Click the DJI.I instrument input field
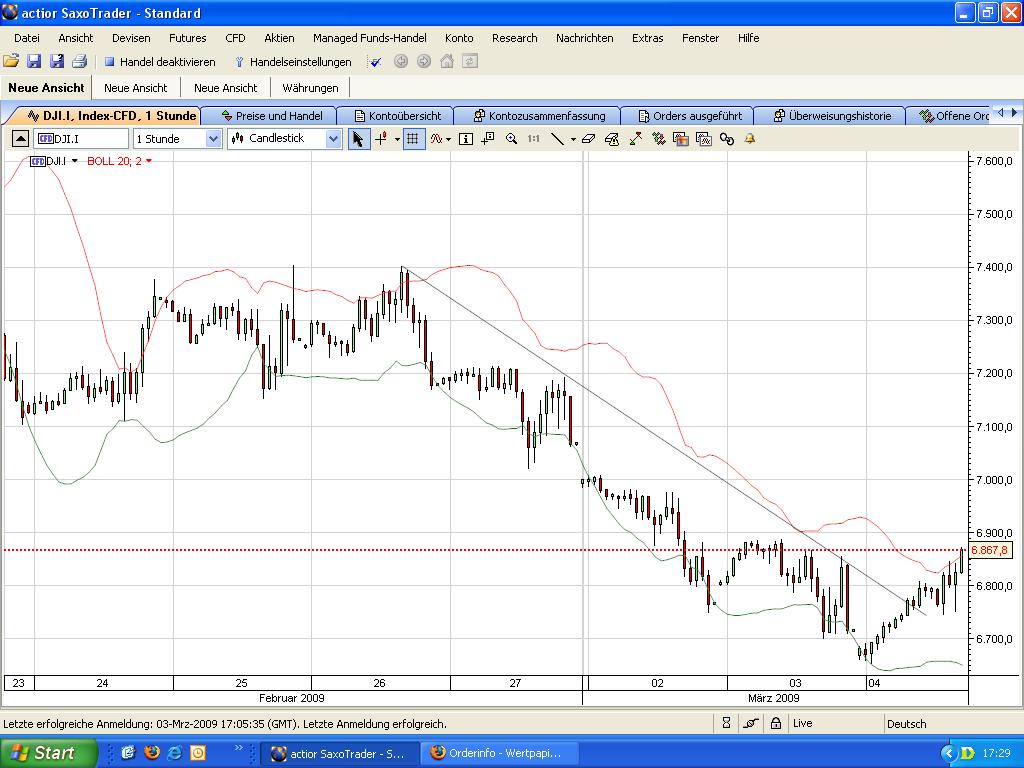Viewport: 1024px width, 768px height. (82, 139)
